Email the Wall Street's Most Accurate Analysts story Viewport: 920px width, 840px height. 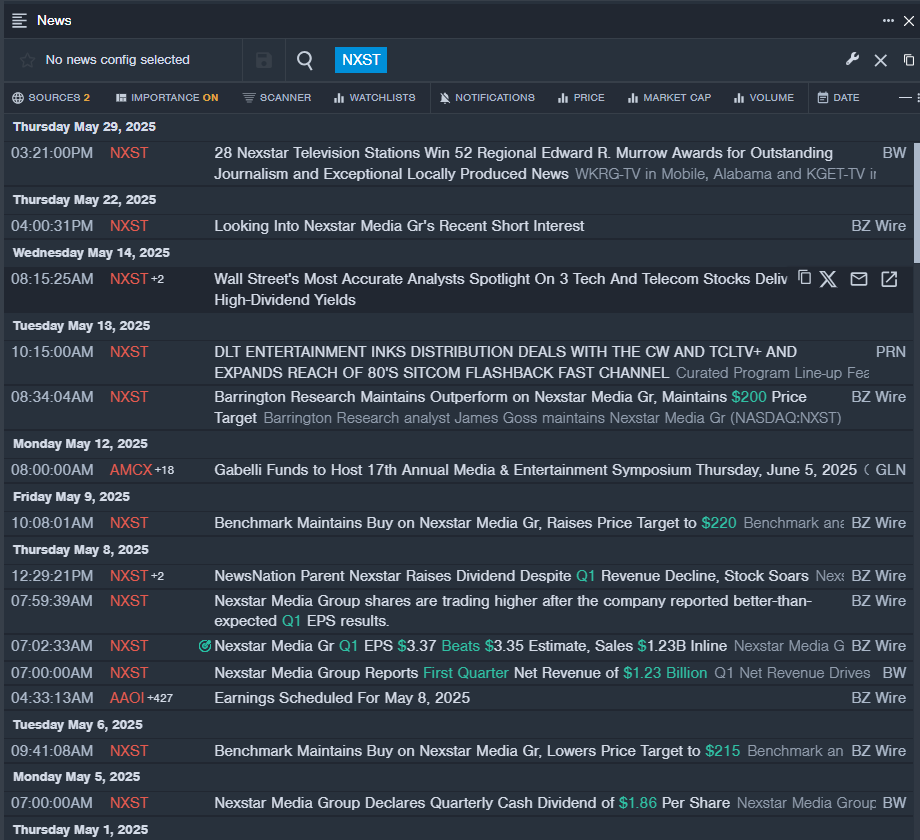tap(858, 279)
